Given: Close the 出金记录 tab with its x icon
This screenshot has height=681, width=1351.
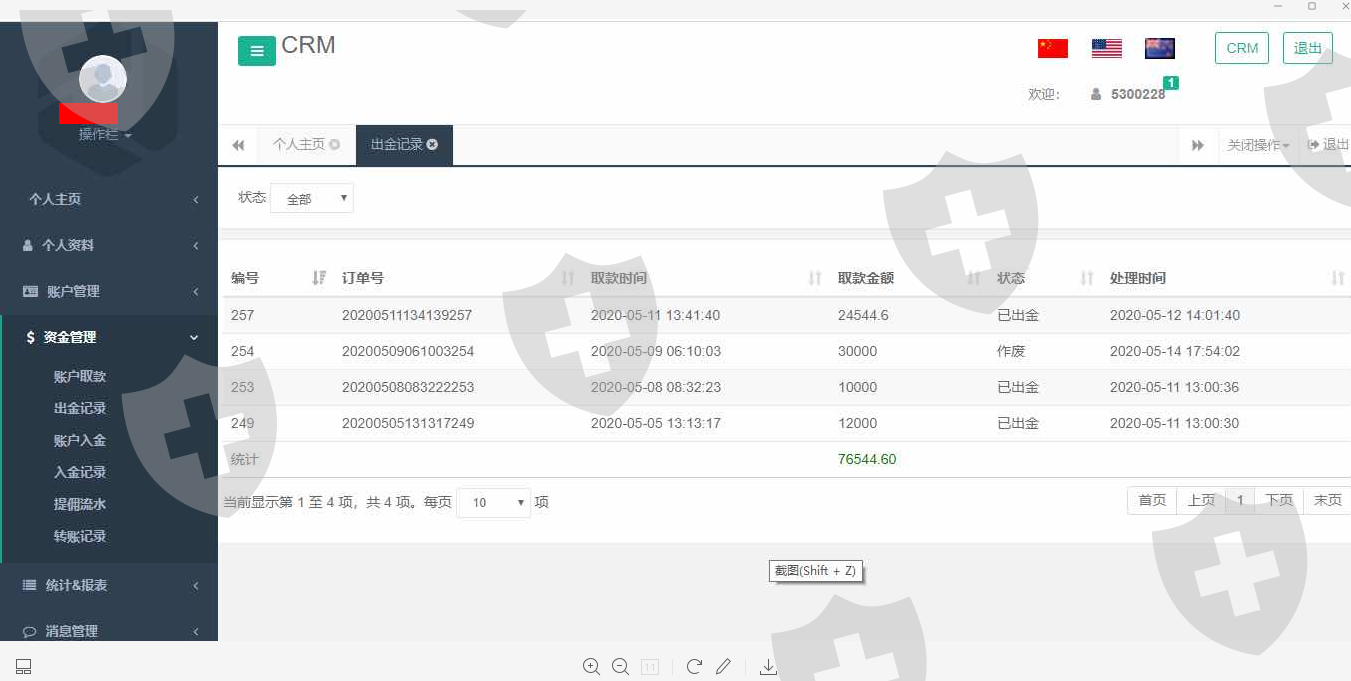Looking at the screenshot, I should point(432,144).
